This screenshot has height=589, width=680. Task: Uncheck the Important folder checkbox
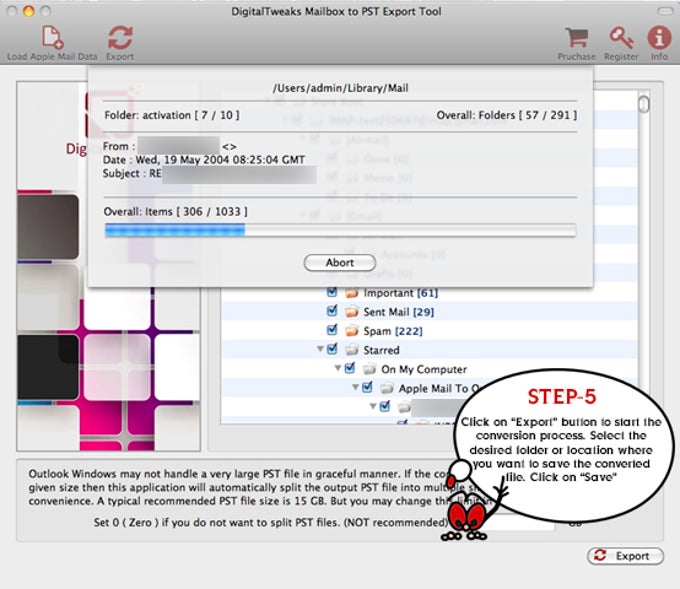332,292
